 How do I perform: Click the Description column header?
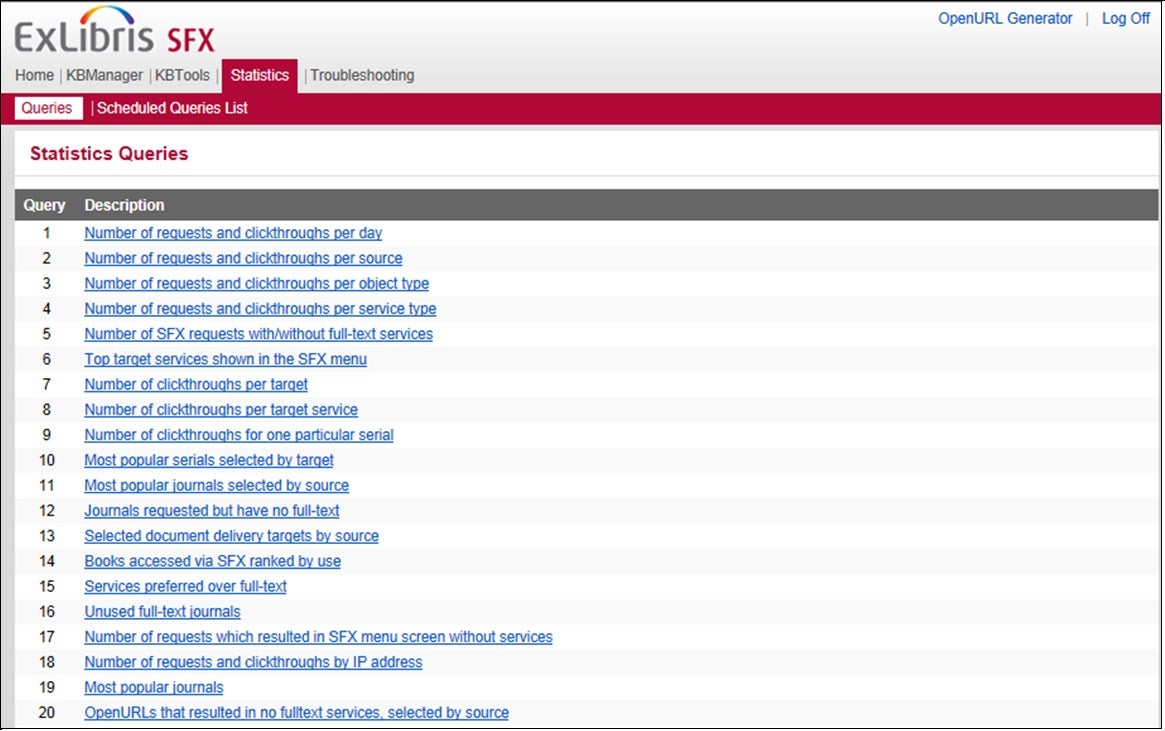click(124, 205)
